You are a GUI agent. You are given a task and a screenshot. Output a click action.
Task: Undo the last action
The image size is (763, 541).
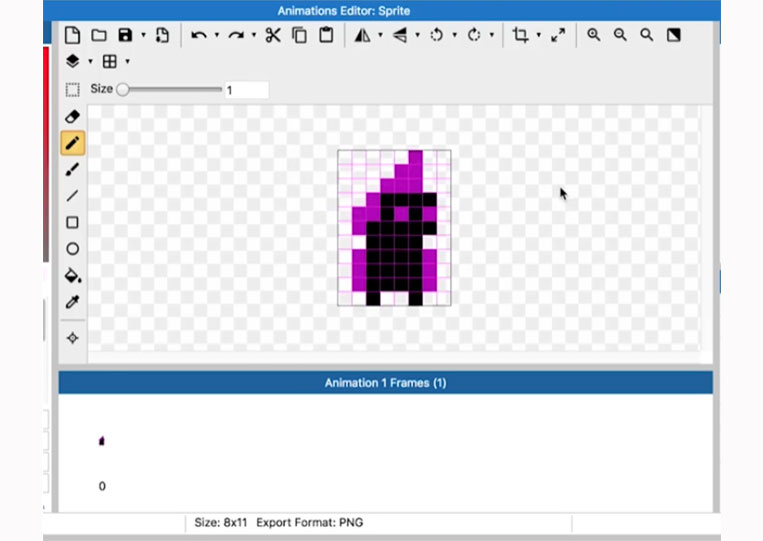199,35
